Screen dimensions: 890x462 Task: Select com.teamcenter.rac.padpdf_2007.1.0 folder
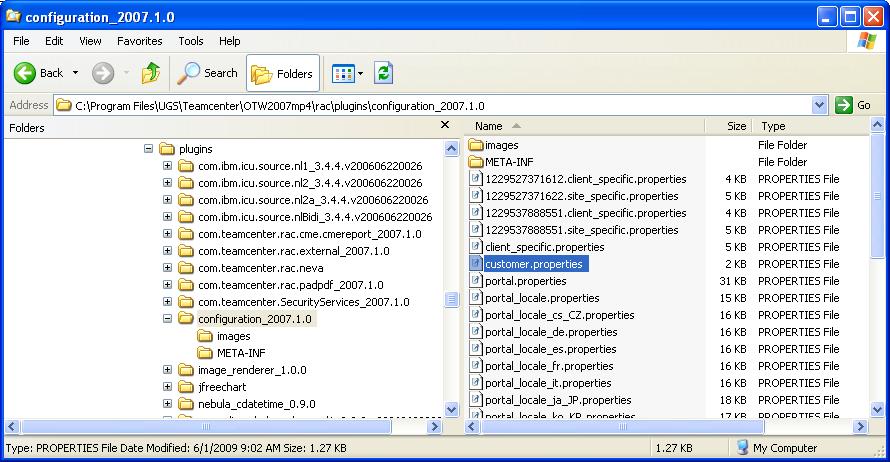click(291, 285)
